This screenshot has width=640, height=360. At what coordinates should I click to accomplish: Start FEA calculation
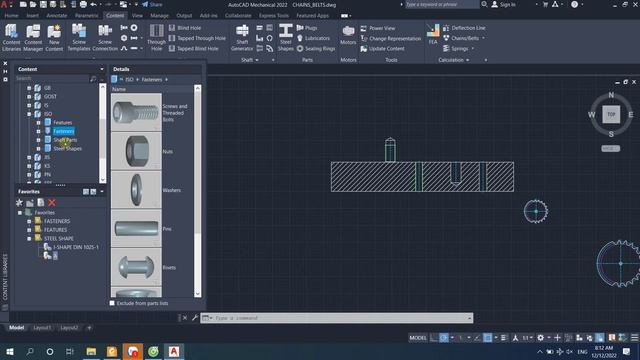[433, 35]
